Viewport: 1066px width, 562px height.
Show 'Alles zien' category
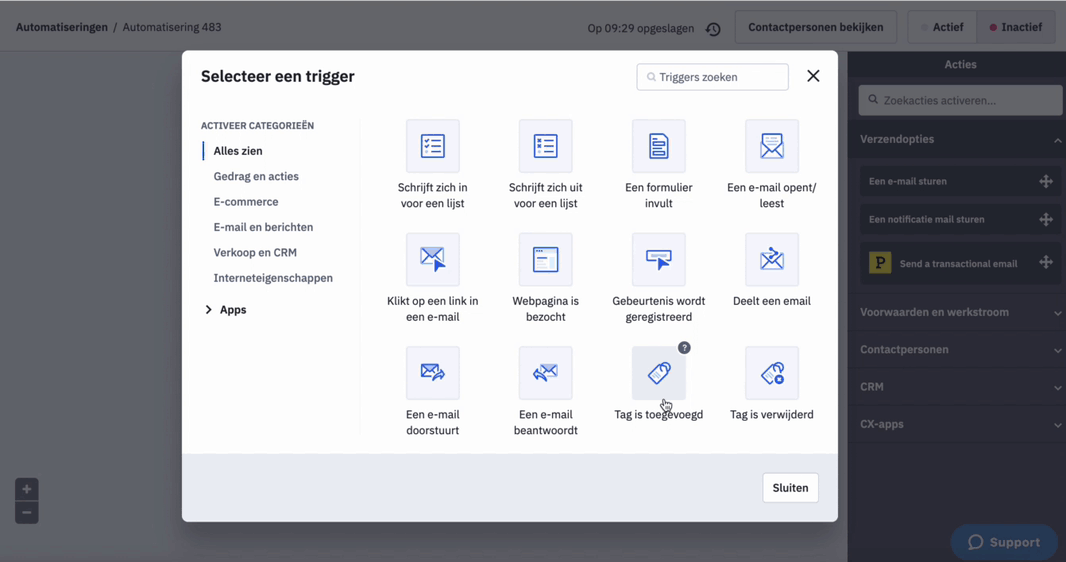(238, 151)
